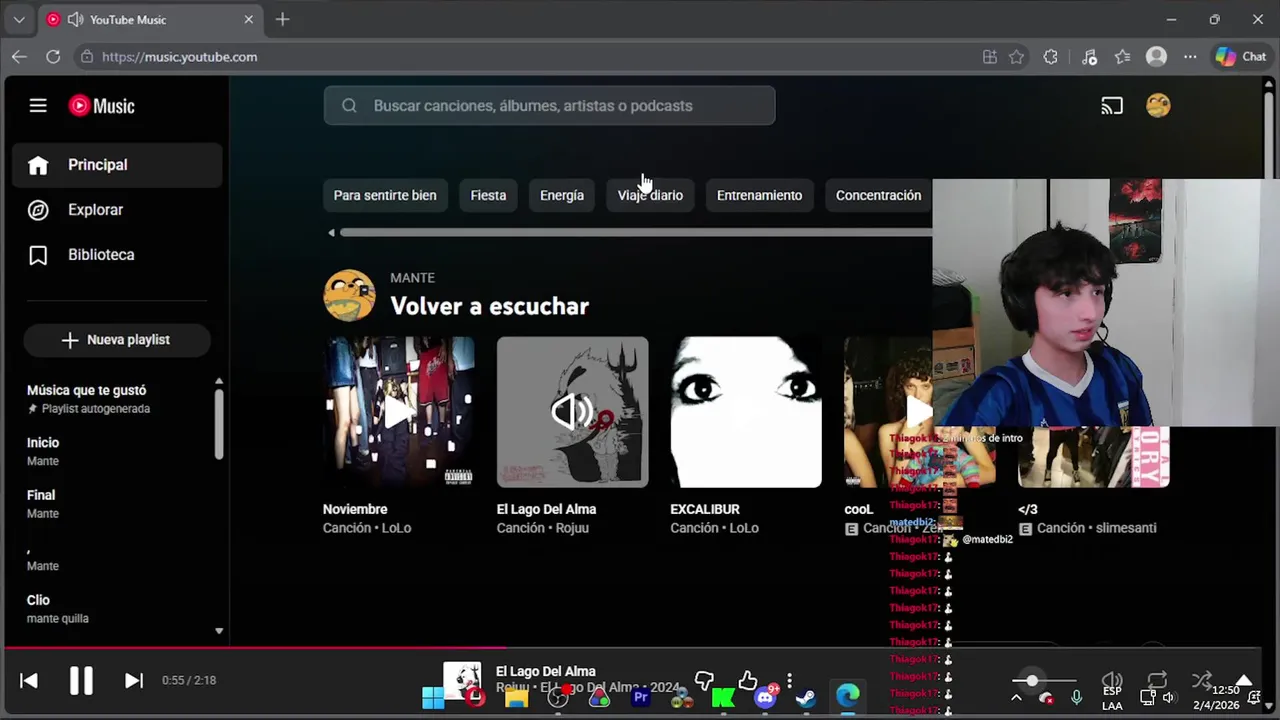Screen dimensions: 1280x720
Task: Open the Edge extensions icon
Action: [1050, 57]
